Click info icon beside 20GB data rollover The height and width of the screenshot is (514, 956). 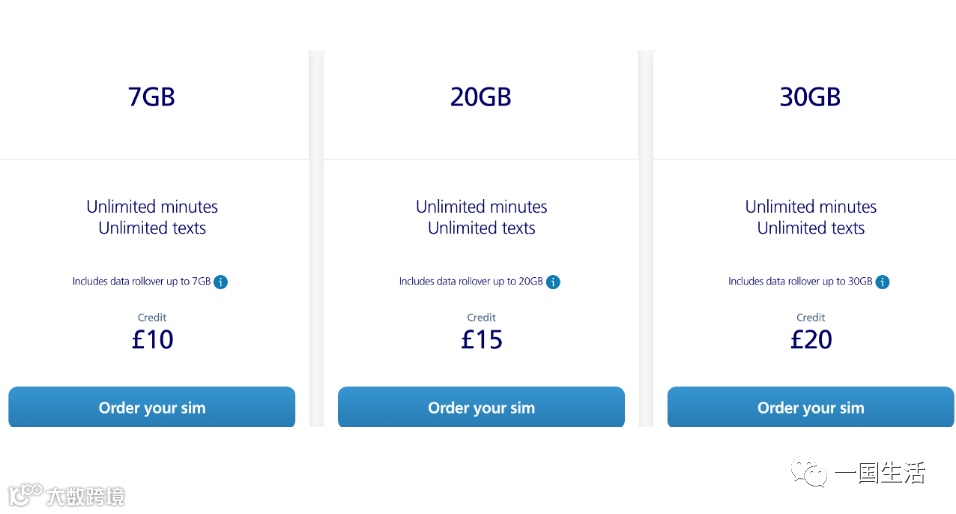point(553,282)
